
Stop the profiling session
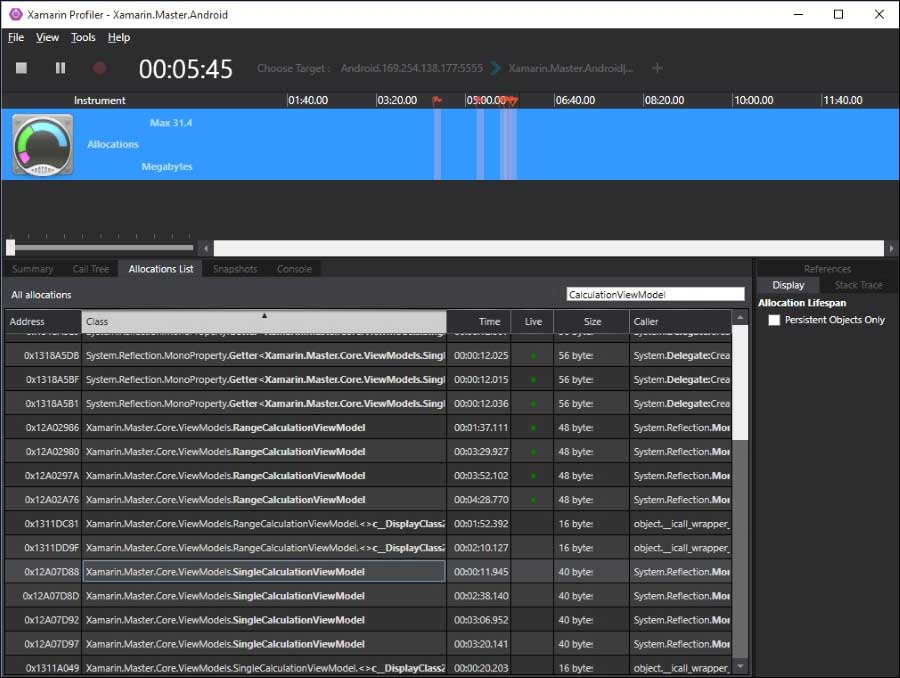click(x=21, y=68)
